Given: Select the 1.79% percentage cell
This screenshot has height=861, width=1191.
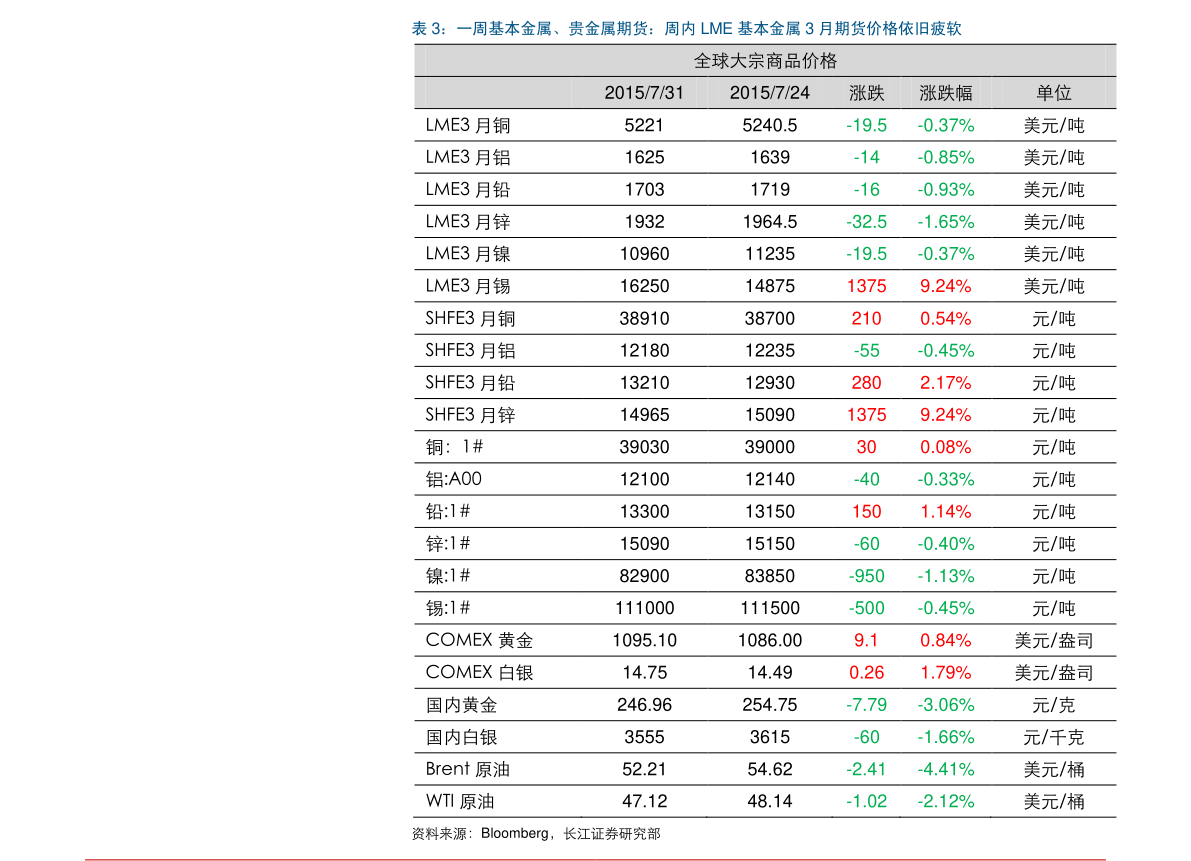Looking at the screenshot, I should tap(945, 673).
